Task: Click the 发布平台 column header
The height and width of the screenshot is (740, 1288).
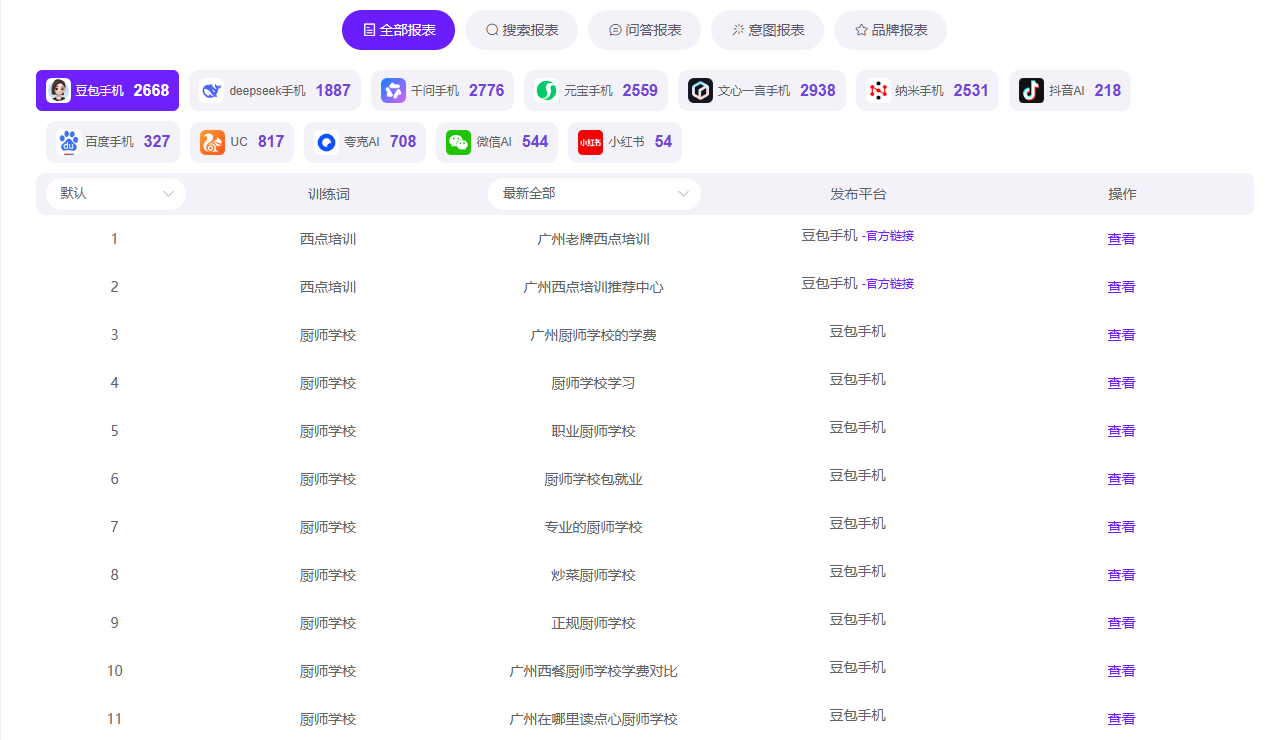Action: 858,194
